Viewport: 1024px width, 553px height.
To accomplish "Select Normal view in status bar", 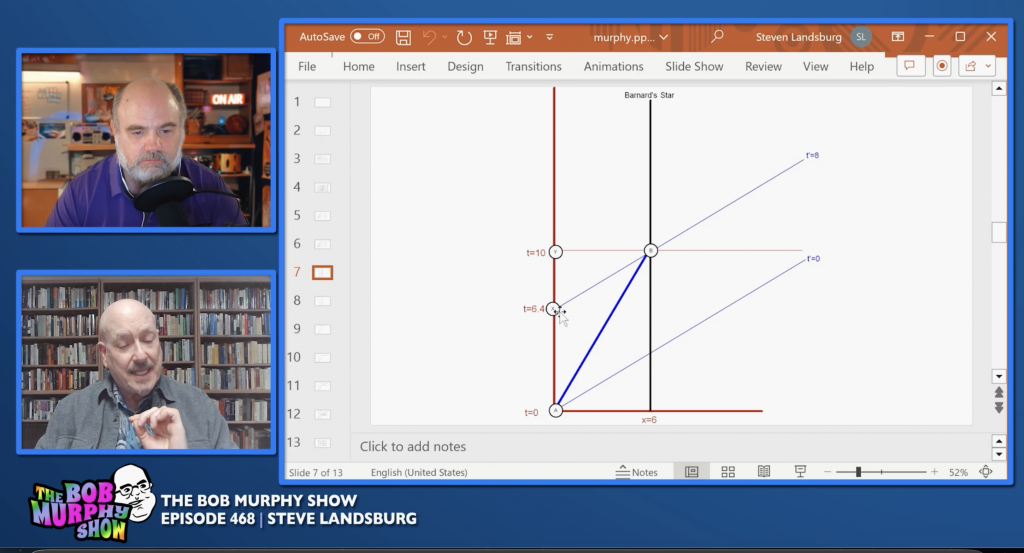I will pos(691,472).
